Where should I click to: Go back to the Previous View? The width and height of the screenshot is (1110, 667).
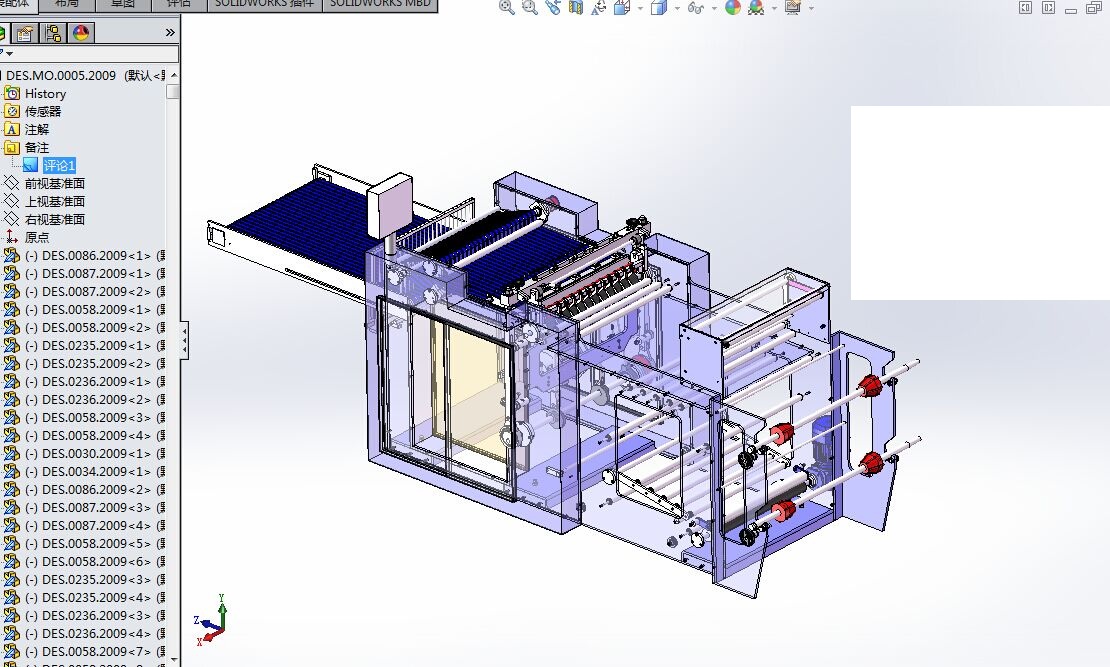553,8
